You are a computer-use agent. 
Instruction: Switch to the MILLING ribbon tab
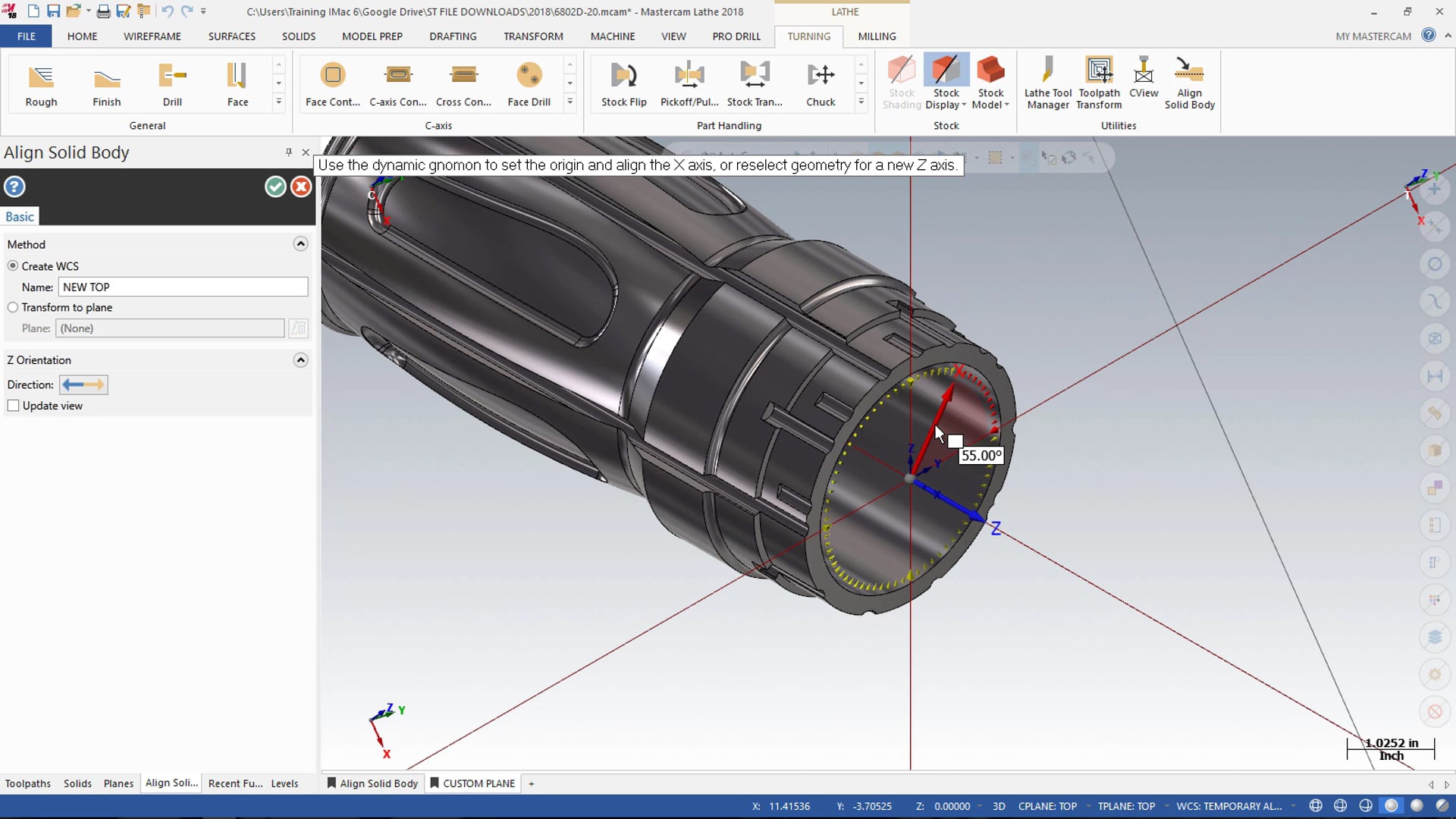(877, 36)
